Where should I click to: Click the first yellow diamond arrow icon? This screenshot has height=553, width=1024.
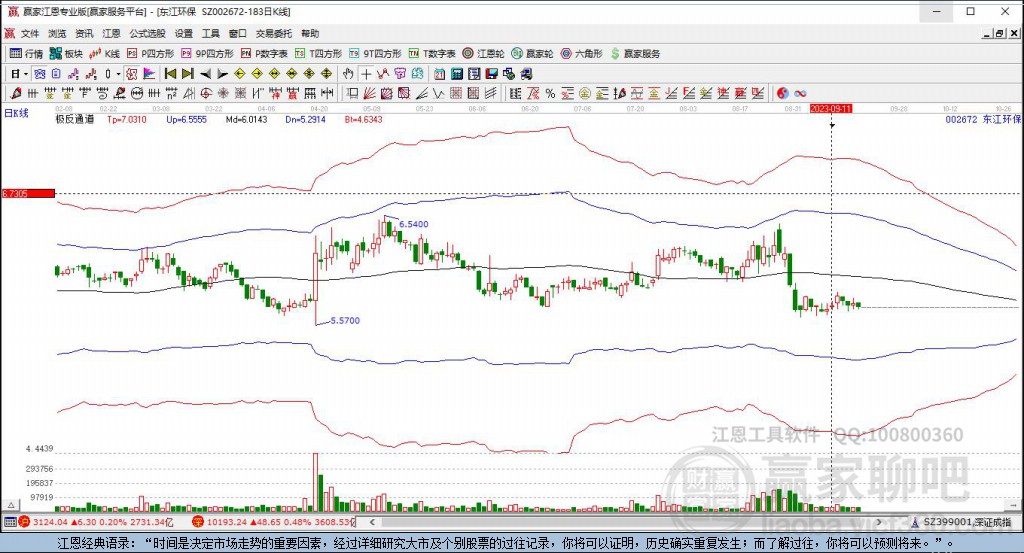240,74
